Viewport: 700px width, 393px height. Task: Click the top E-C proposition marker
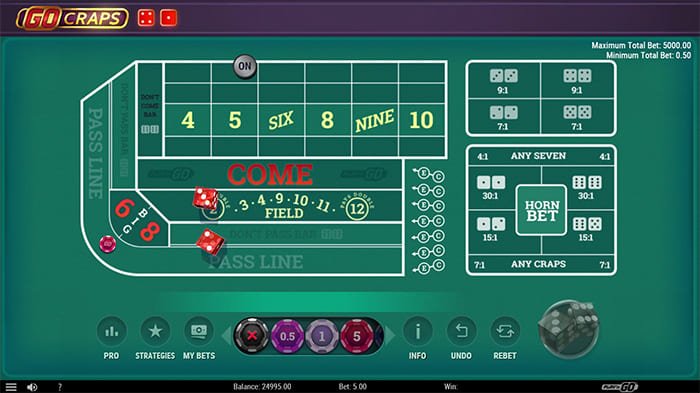[x=429, y=175]
